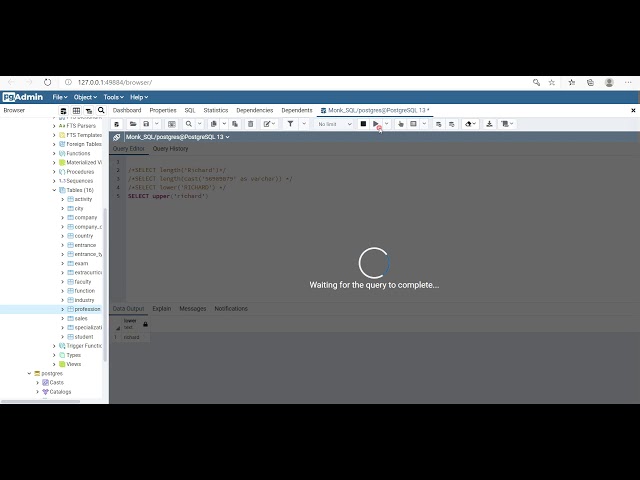Click the connection status icon beside Monk_SQL connection

tap(117, 137)
